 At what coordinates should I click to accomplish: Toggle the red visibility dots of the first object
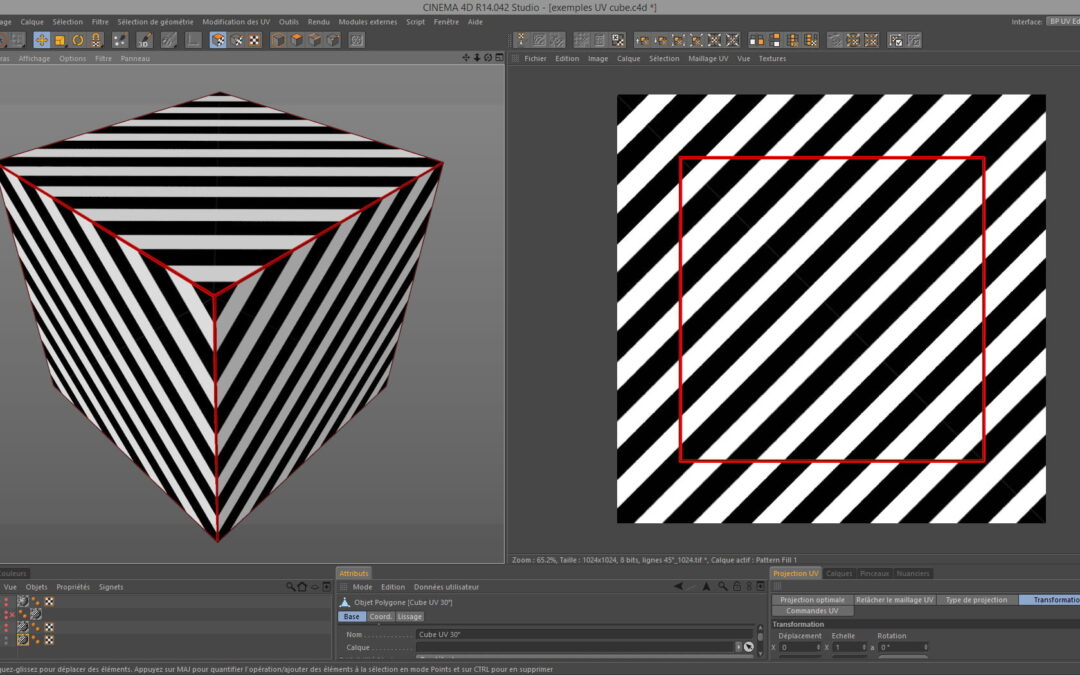pos(6,602)
